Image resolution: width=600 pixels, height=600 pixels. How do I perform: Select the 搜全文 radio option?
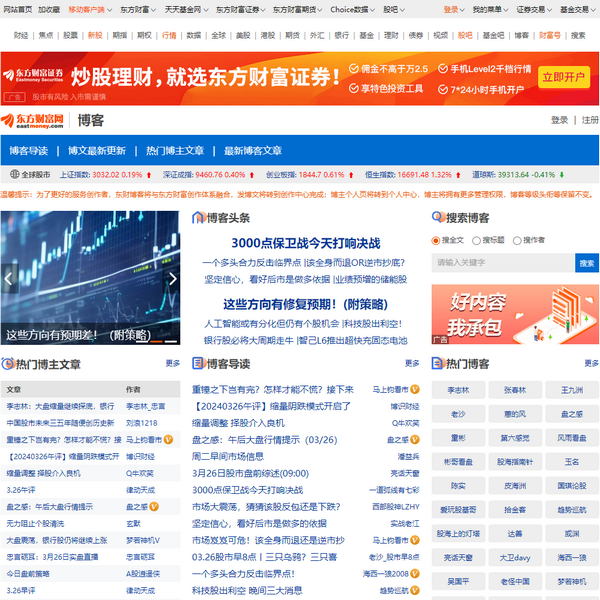tap(436, 240)
